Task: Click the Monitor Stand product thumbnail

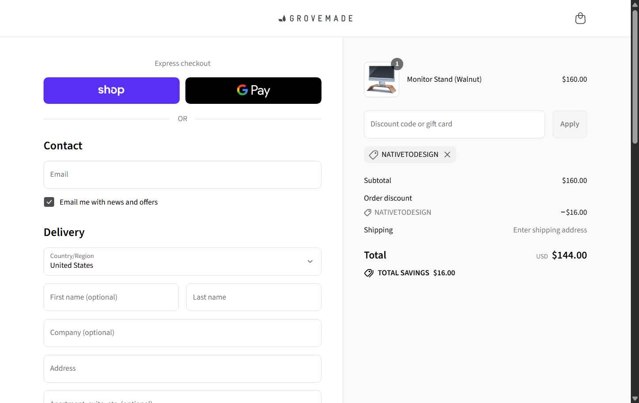Action: click(381, 79)
